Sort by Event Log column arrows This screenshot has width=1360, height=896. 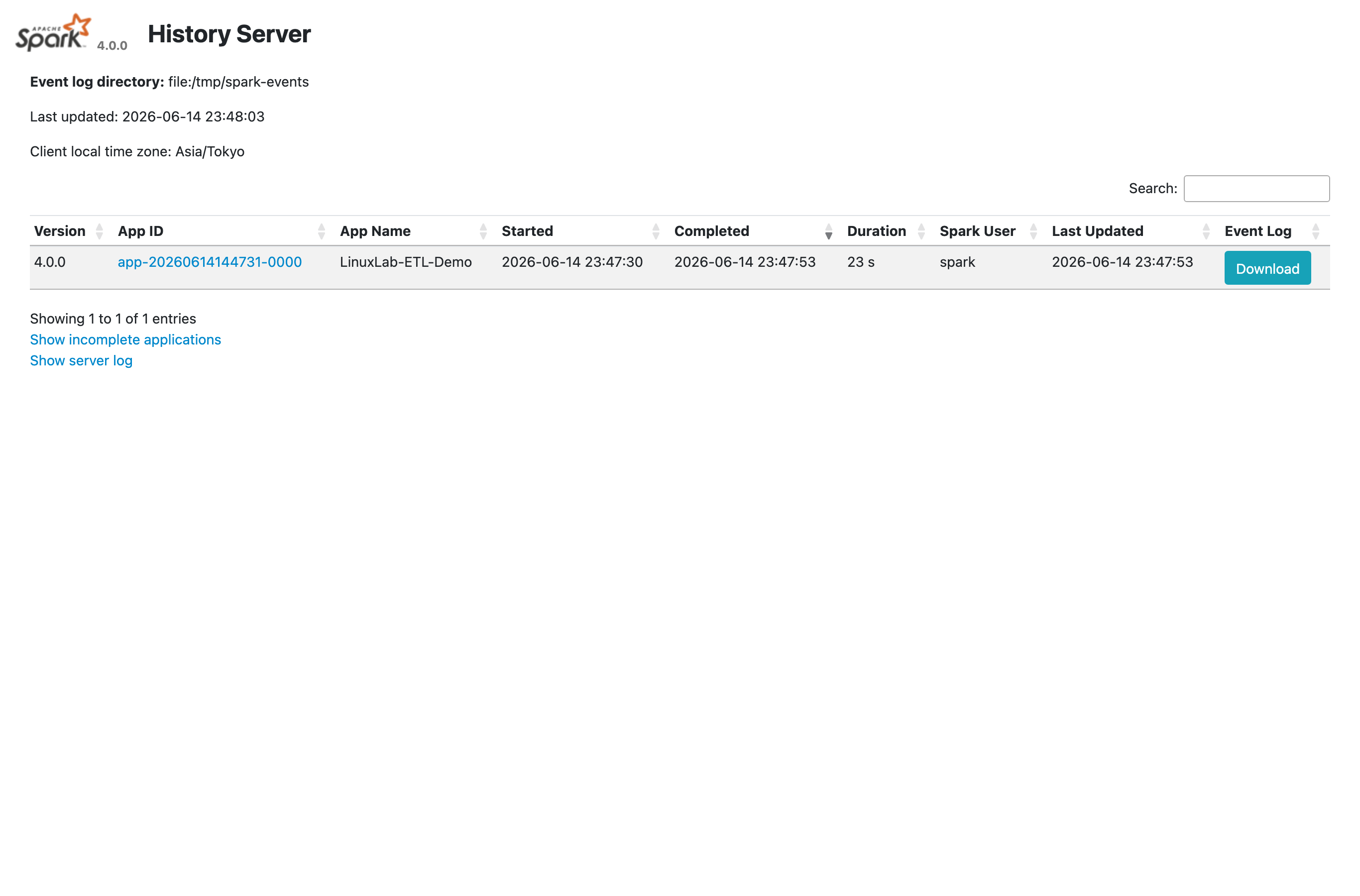point(1316,231)
